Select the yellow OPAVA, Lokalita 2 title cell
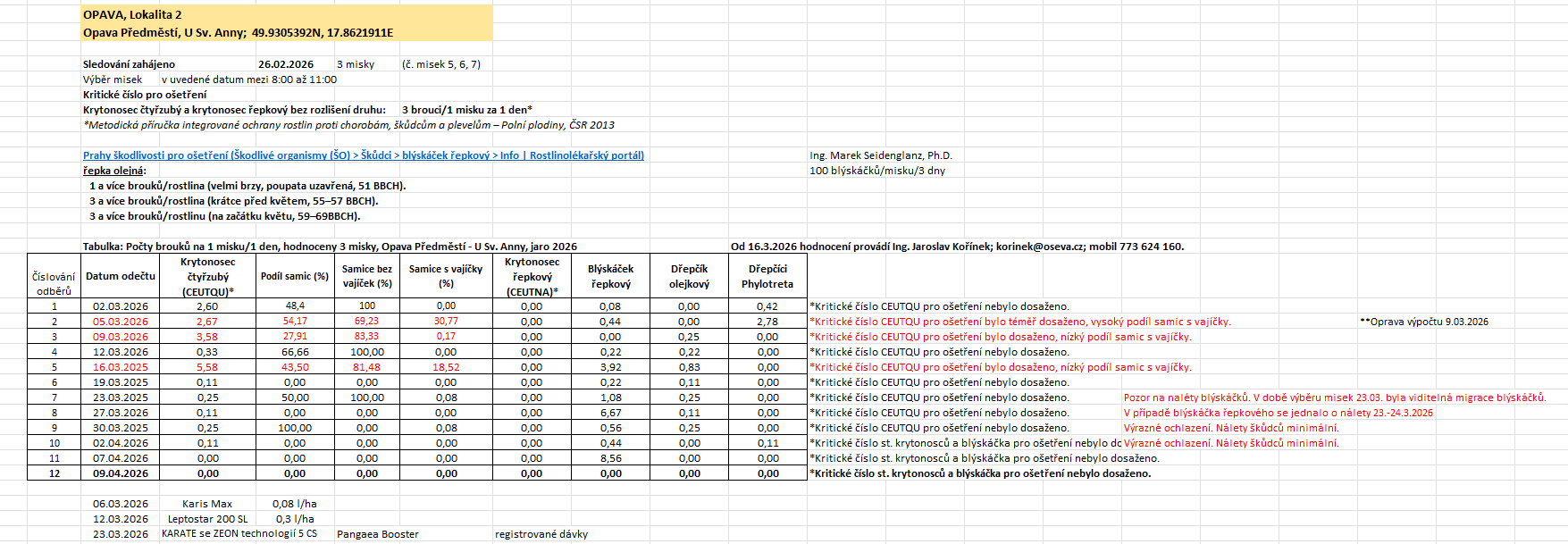Viewport: 1568px width, 544px height. tap(132, 14)
